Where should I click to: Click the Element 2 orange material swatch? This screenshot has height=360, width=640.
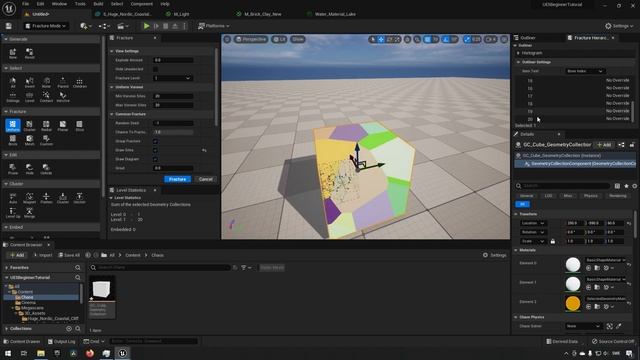[x=573, y=303]
